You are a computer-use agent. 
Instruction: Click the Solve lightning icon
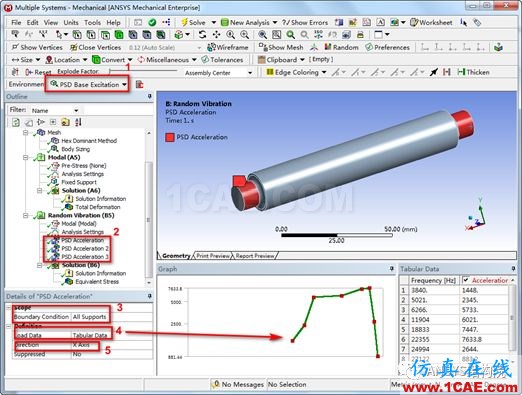pos(184,22)
